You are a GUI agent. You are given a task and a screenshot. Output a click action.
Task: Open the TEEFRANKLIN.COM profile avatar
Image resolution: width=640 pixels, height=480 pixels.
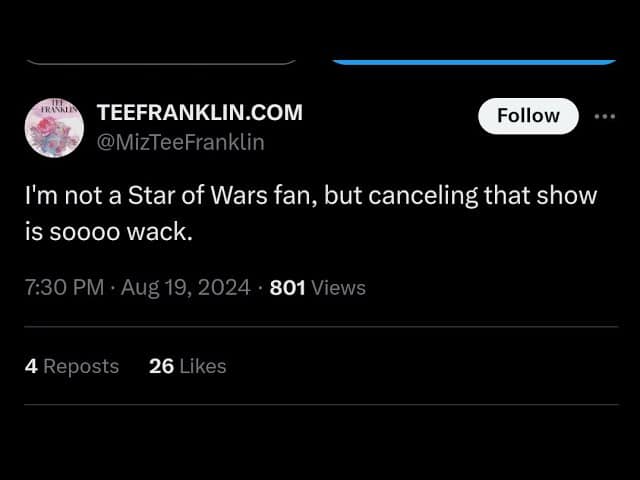pos(52,127)
